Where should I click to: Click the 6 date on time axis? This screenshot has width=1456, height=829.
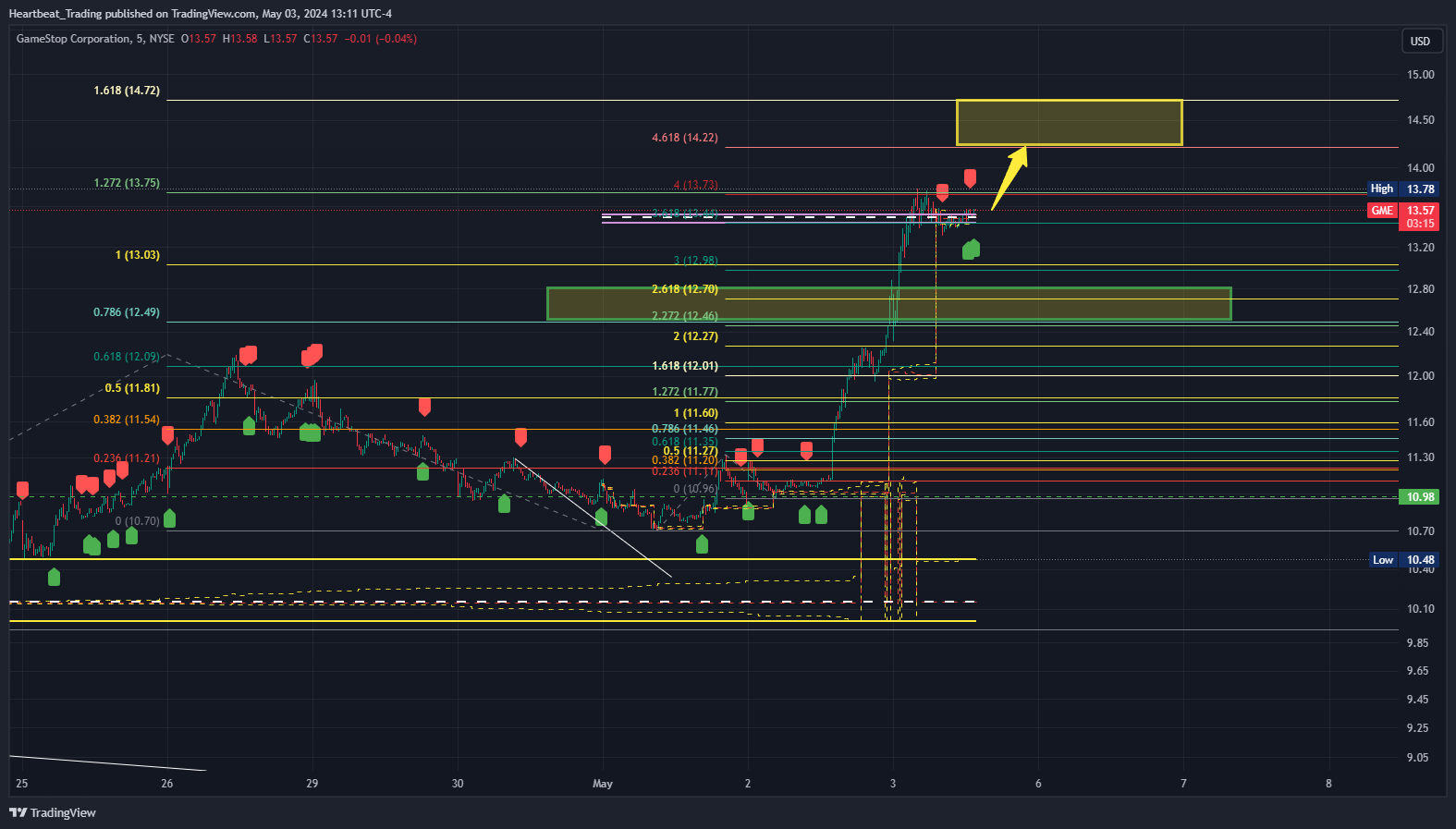point(1038,784)
